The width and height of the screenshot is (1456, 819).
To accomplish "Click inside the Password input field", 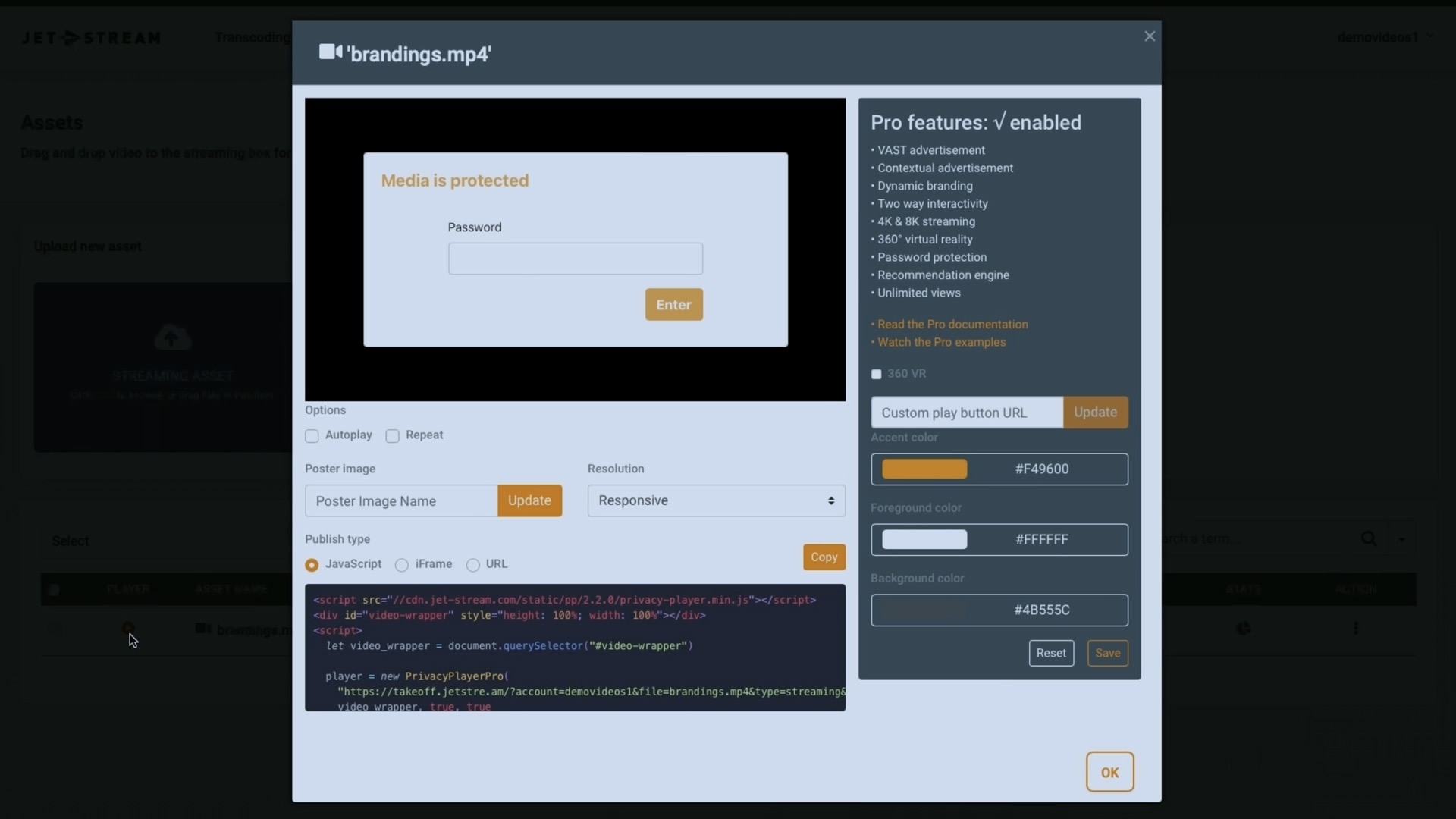I will 575,259.
